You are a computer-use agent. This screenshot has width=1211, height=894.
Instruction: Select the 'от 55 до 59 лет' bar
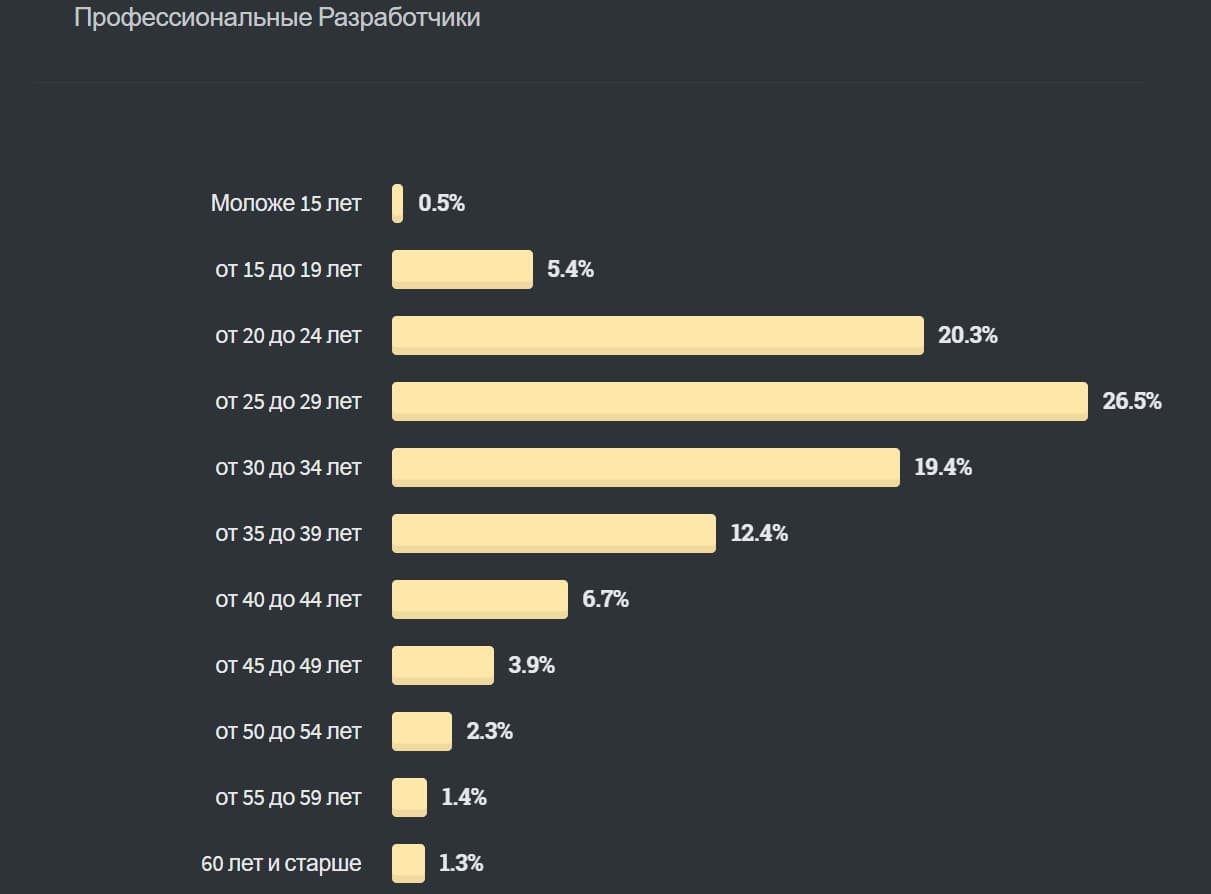409,797
